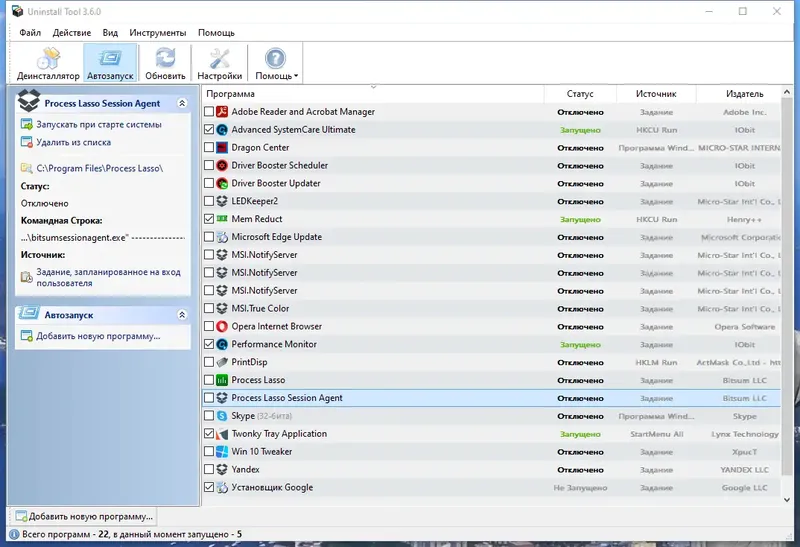Image resolution: width=800 pixels, height=547 pixels.
Task: Click the Uninstall Tool title bar icon
Action: click(18, 11)
